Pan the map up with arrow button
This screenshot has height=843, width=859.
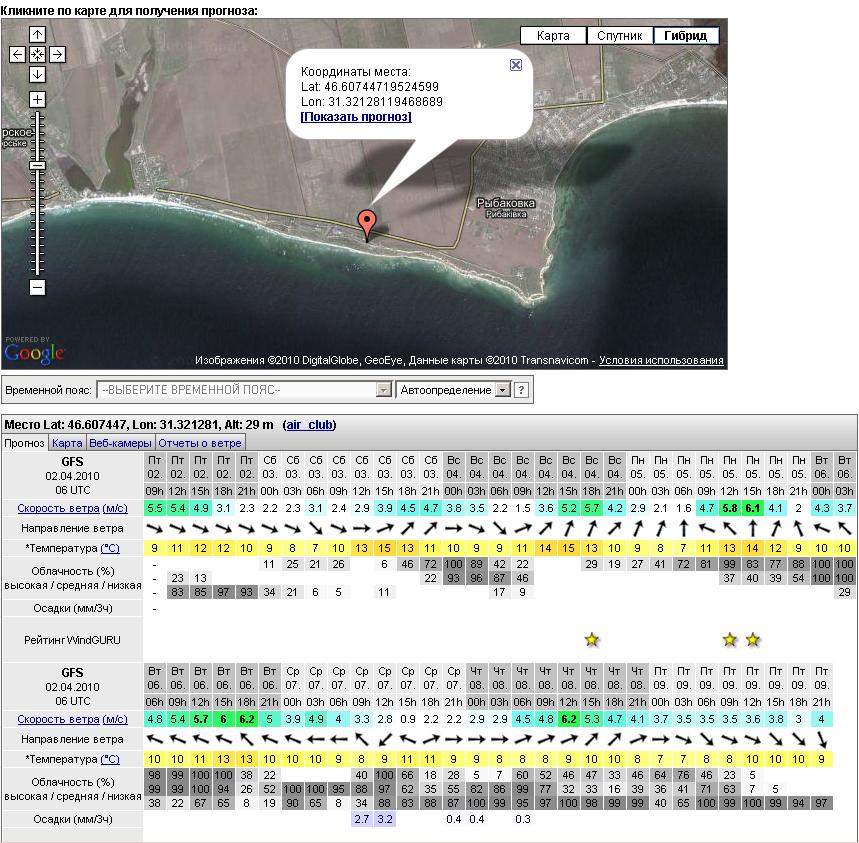point(37,35)
